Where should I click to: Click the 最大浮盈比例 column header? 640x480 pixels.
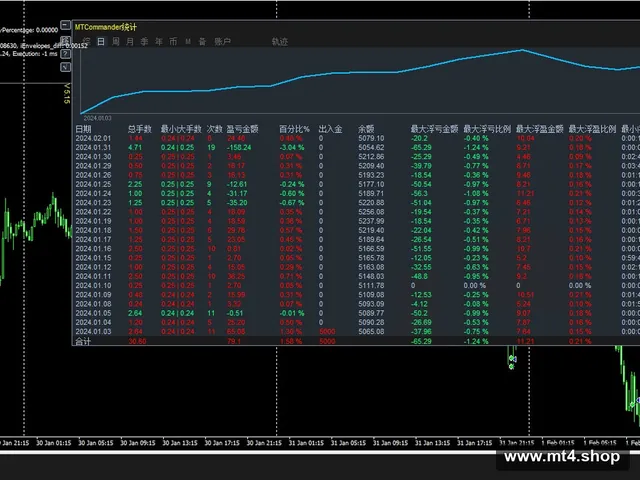[592, 129]
